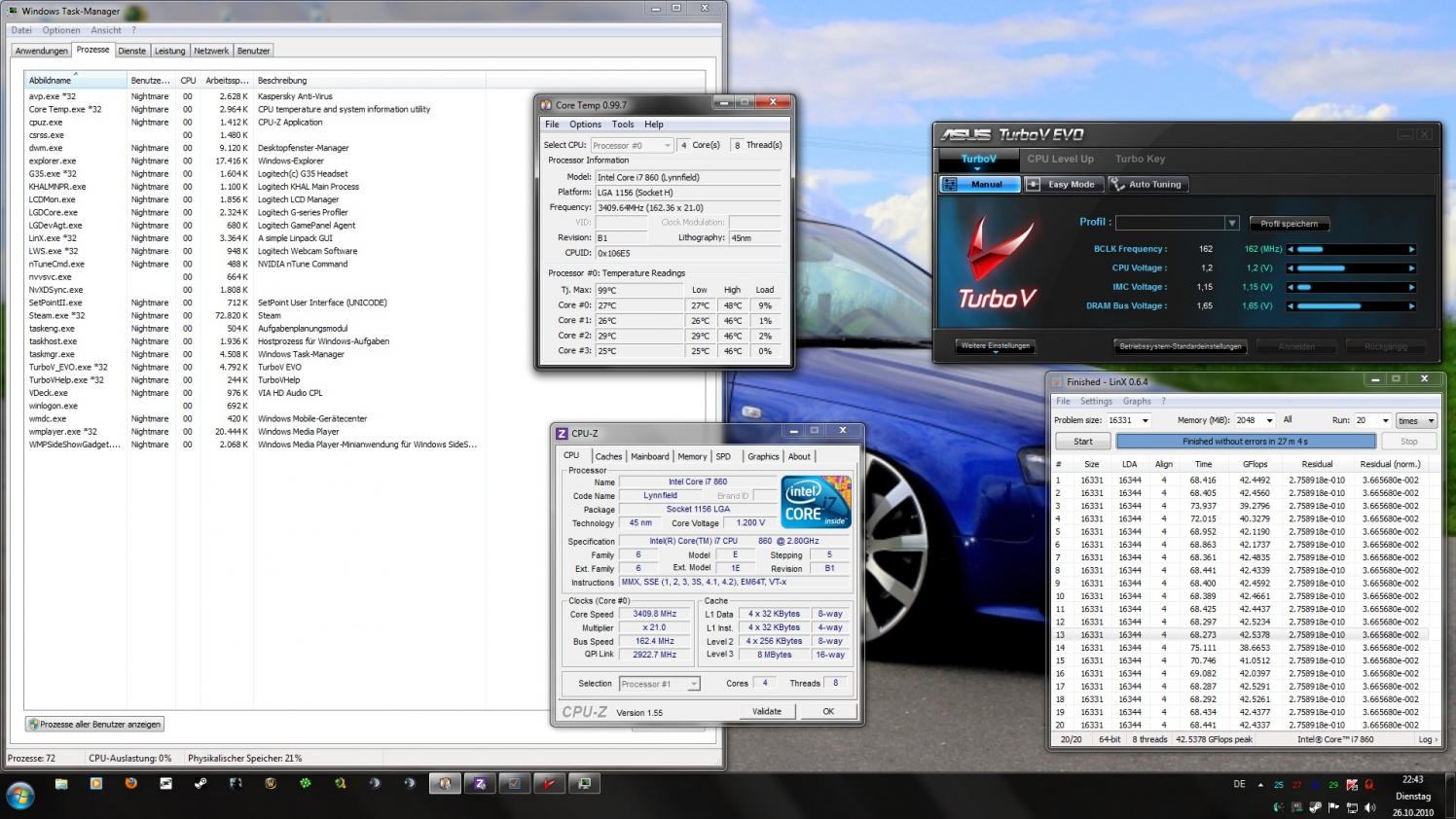Open the times unit dropdown in LinX
Image resolution: width=1456 pixels, height=819 pixels.
coord(1416,420)
